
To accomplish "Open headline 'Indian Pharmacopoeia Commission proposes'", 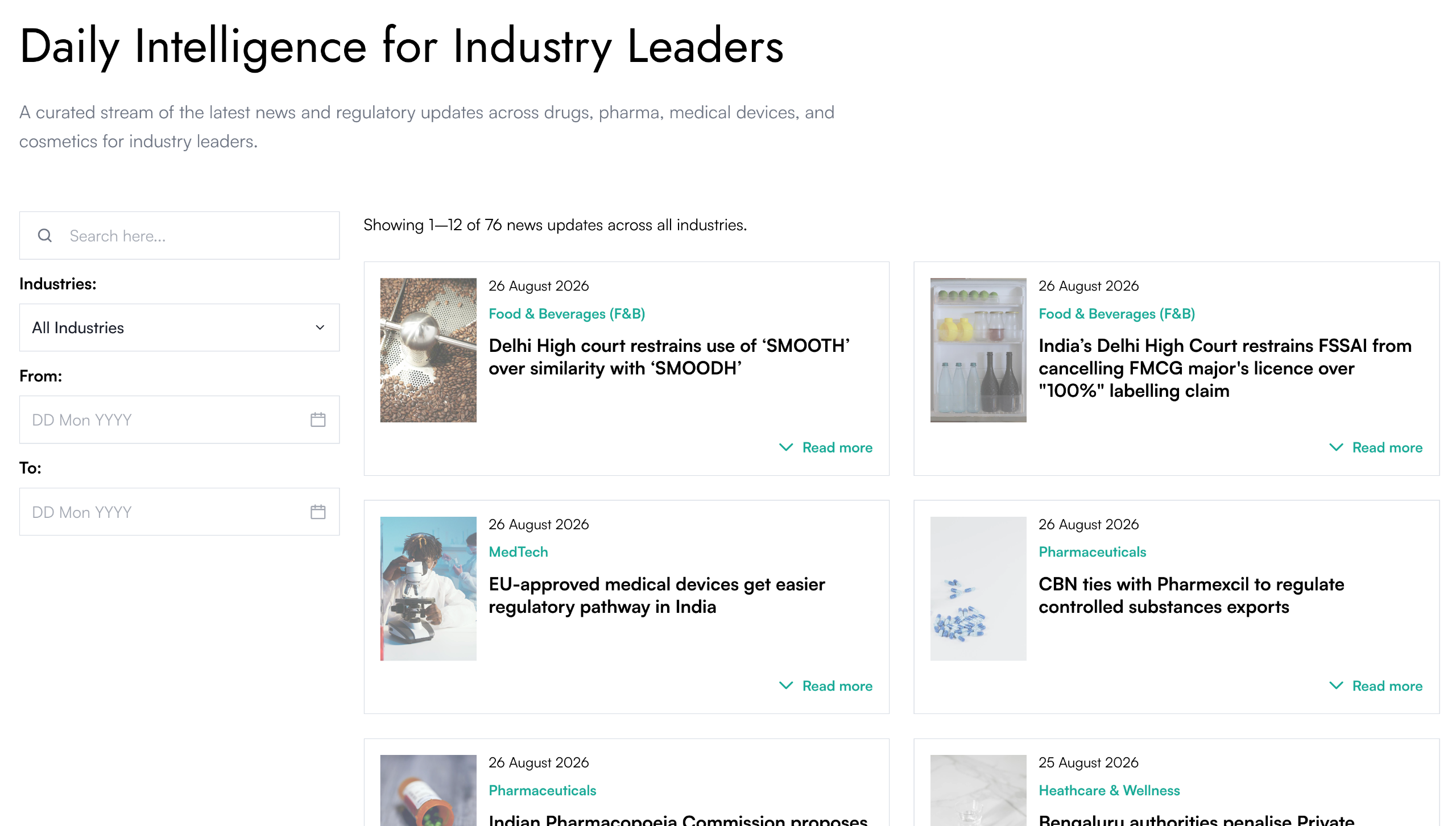I will (x=678, y=819).
